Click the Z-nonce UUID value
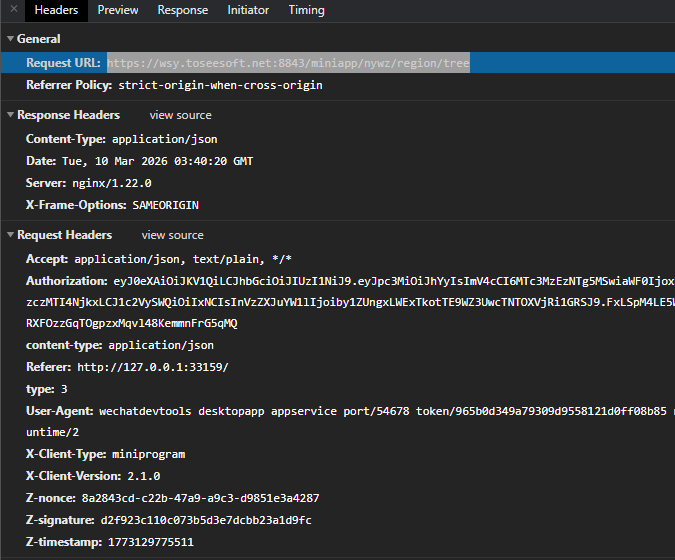Image resolution: width=675 pixels, height=560 pixels. click(201, 498)
